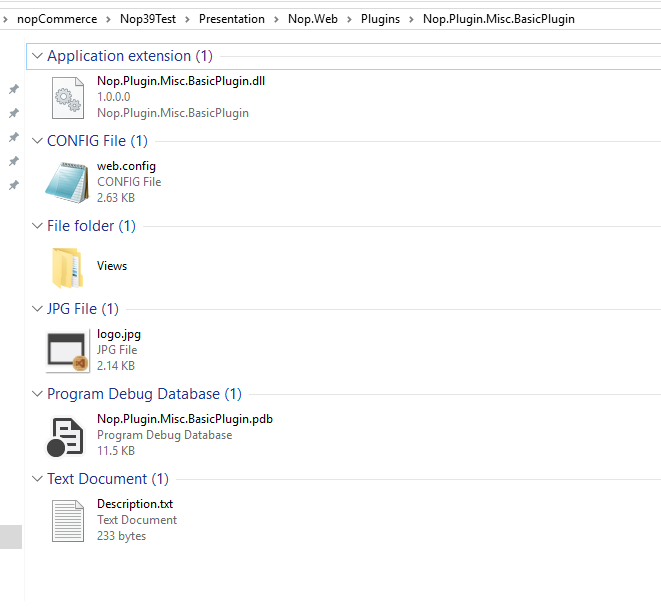Screen dimensions: 661x611
Task: Click the web.config notepad icon
Action: pos(67,182)
